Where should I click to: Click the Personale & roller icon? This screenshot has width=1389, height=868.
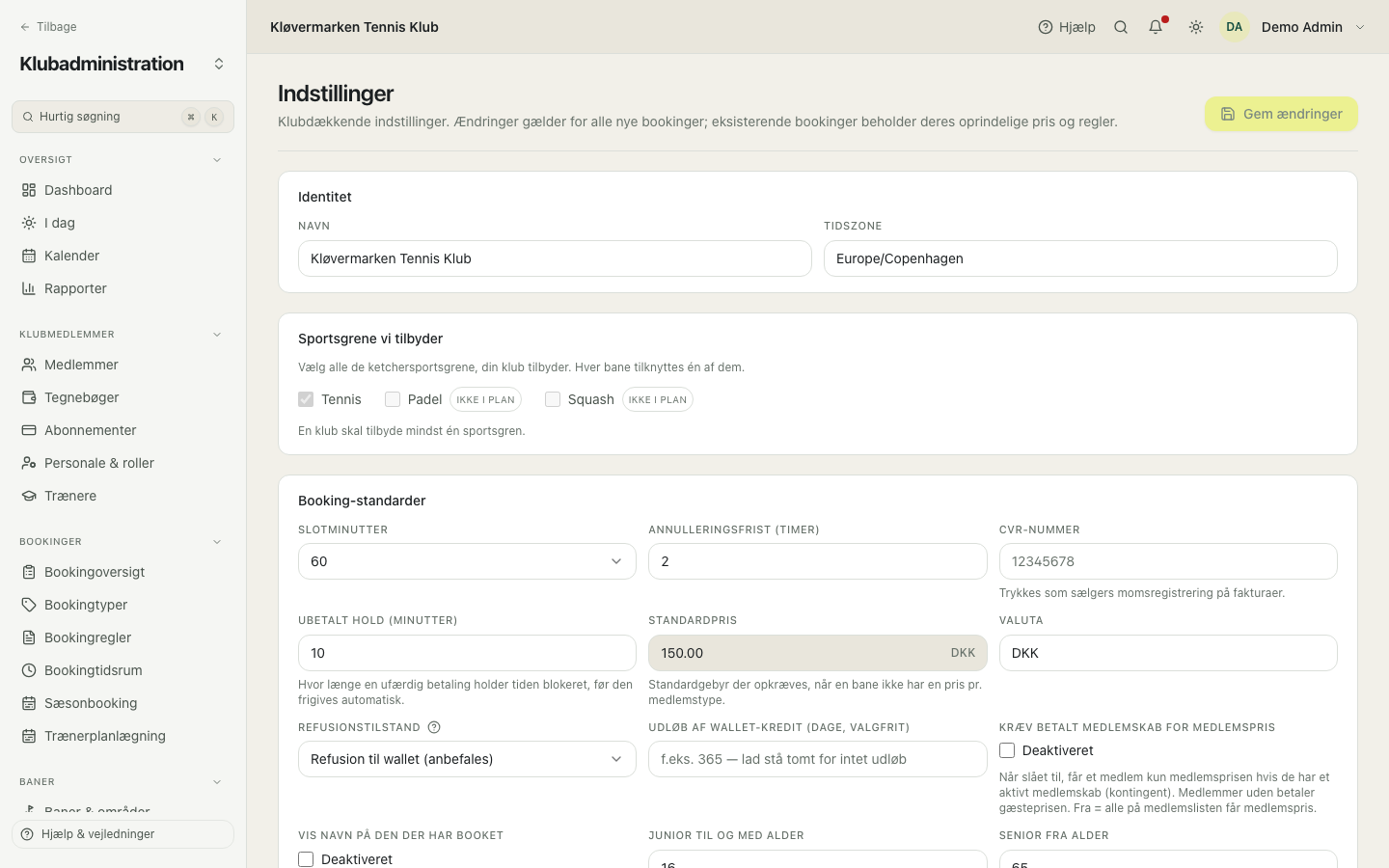[x=29, y=463]
